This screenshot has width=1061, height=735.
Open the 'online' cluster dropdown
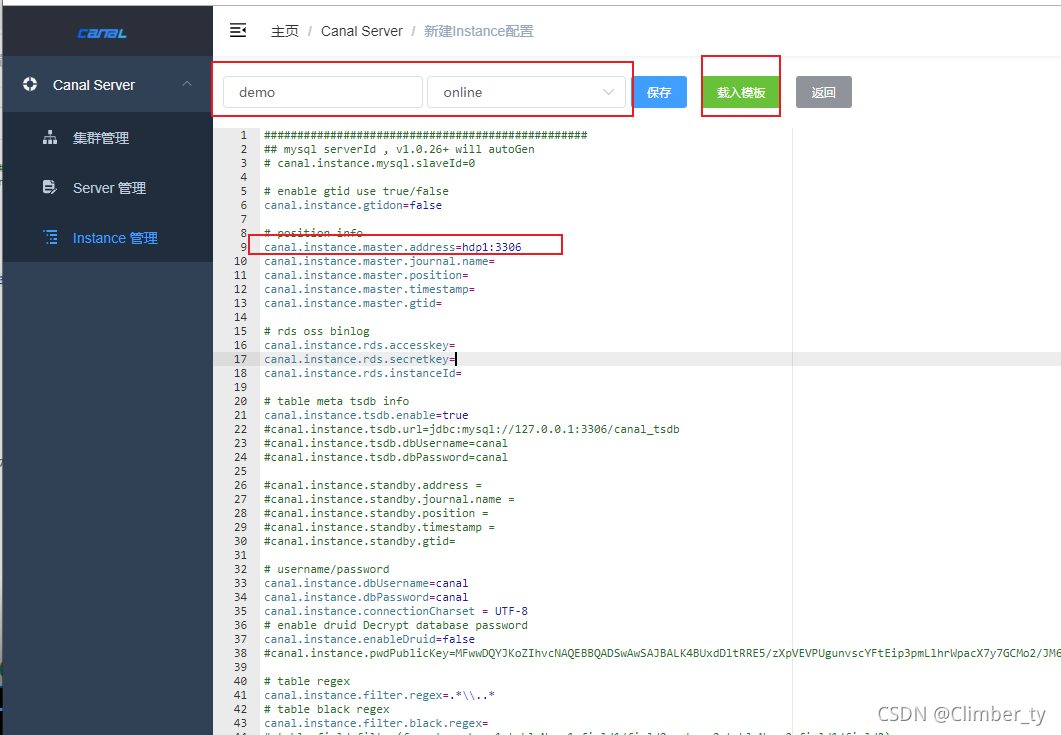[526, 92]
